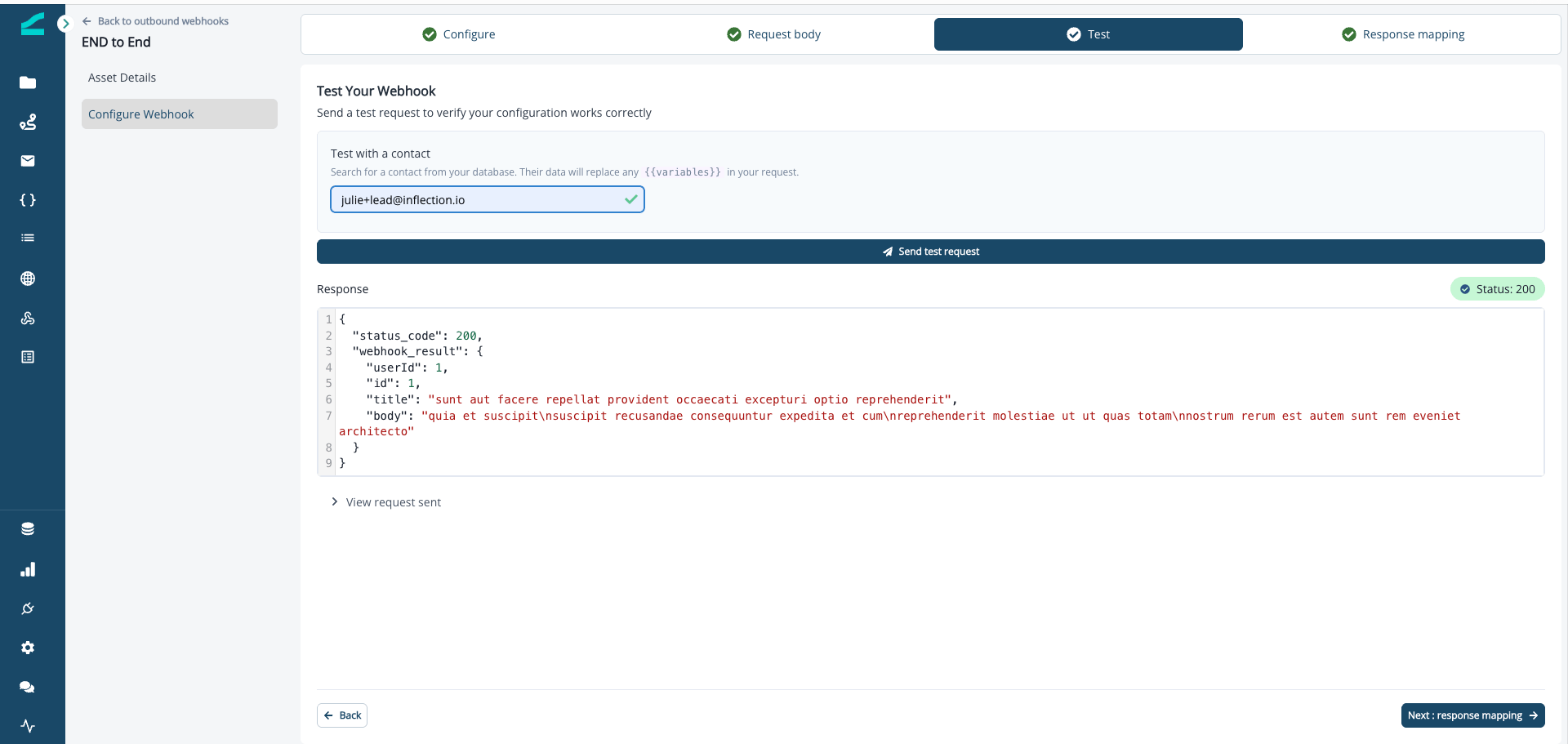
Task: Click the Test Your Webhook heading
Action: [376, 91]
